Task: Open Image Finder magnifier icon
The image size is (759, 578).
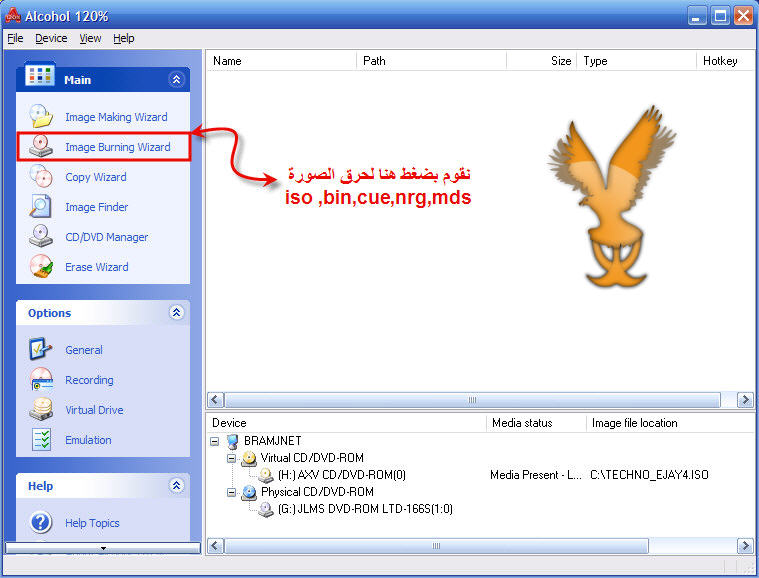Action: point(41,206)
